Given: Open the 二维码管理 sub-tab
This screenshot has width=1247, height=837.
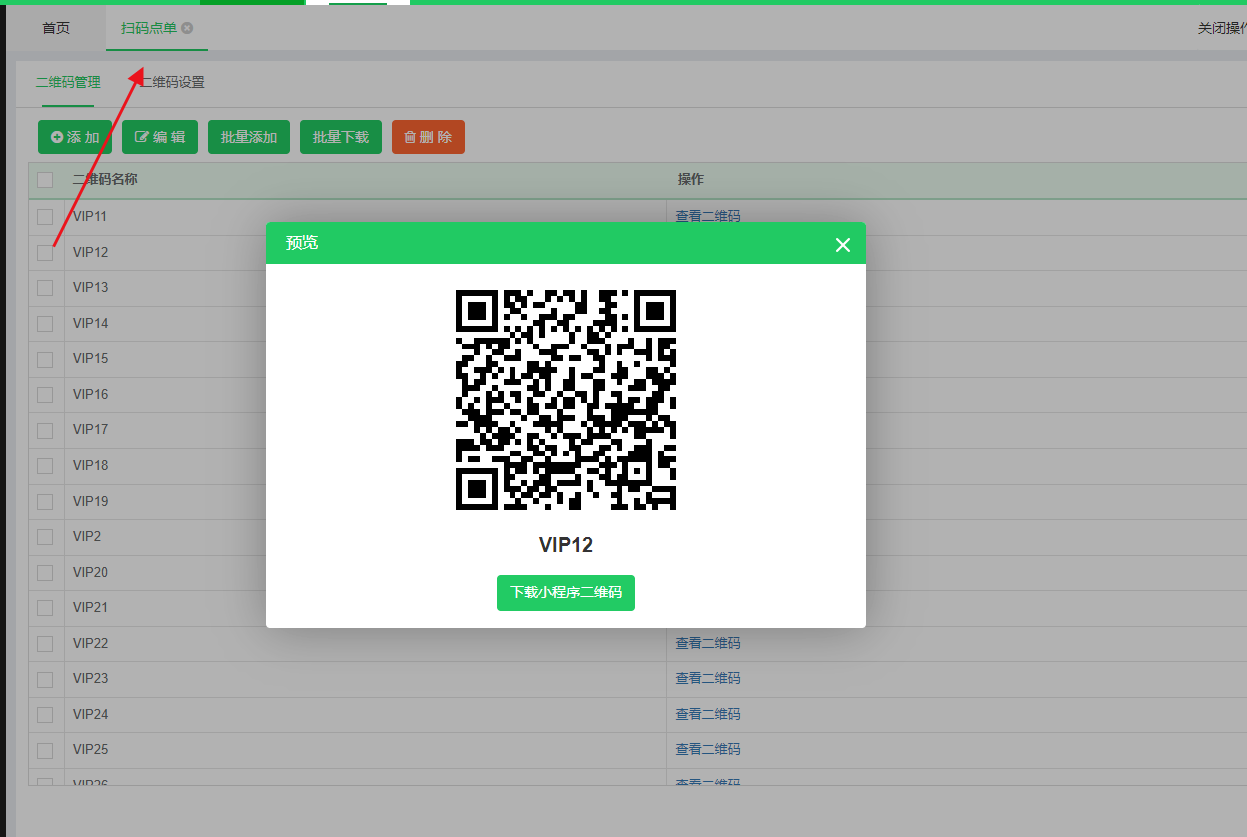Looking at the screenshot, I should [68, 82].
